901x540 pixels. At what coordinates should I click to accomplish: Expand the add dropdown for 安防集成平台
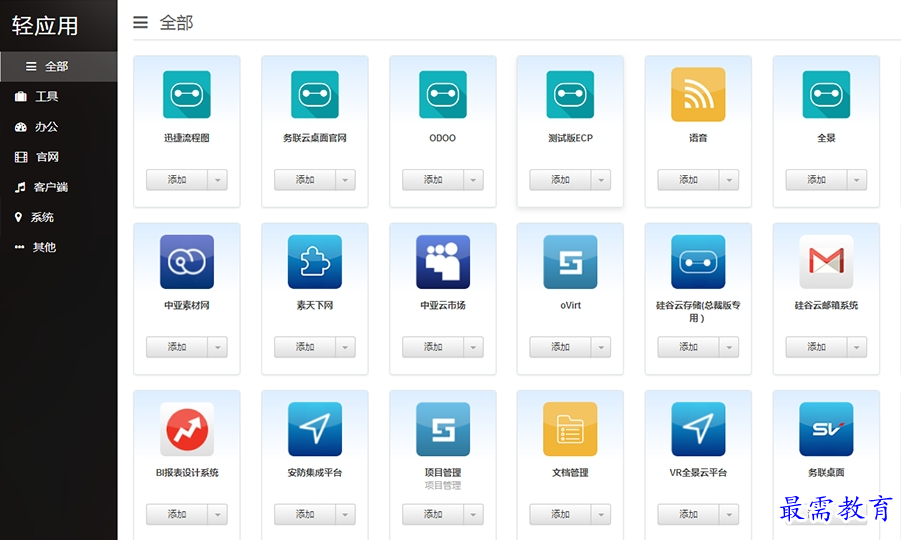click(x=345, y=514)
